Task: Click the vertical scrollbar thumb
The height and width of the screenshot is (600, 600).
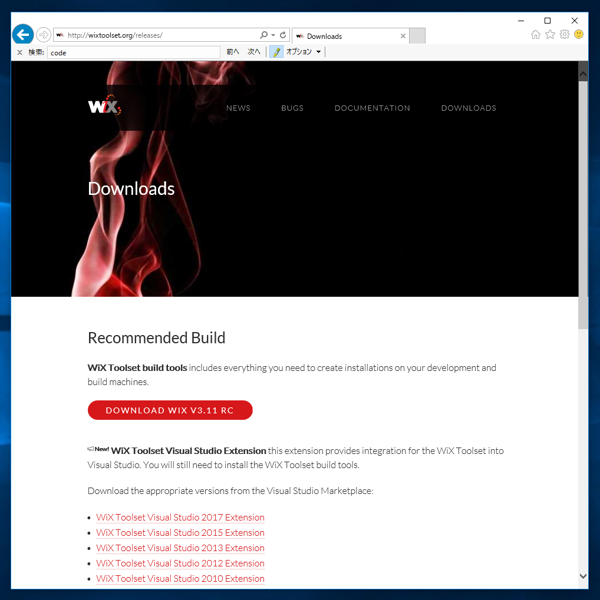Action: click(583, 204)
